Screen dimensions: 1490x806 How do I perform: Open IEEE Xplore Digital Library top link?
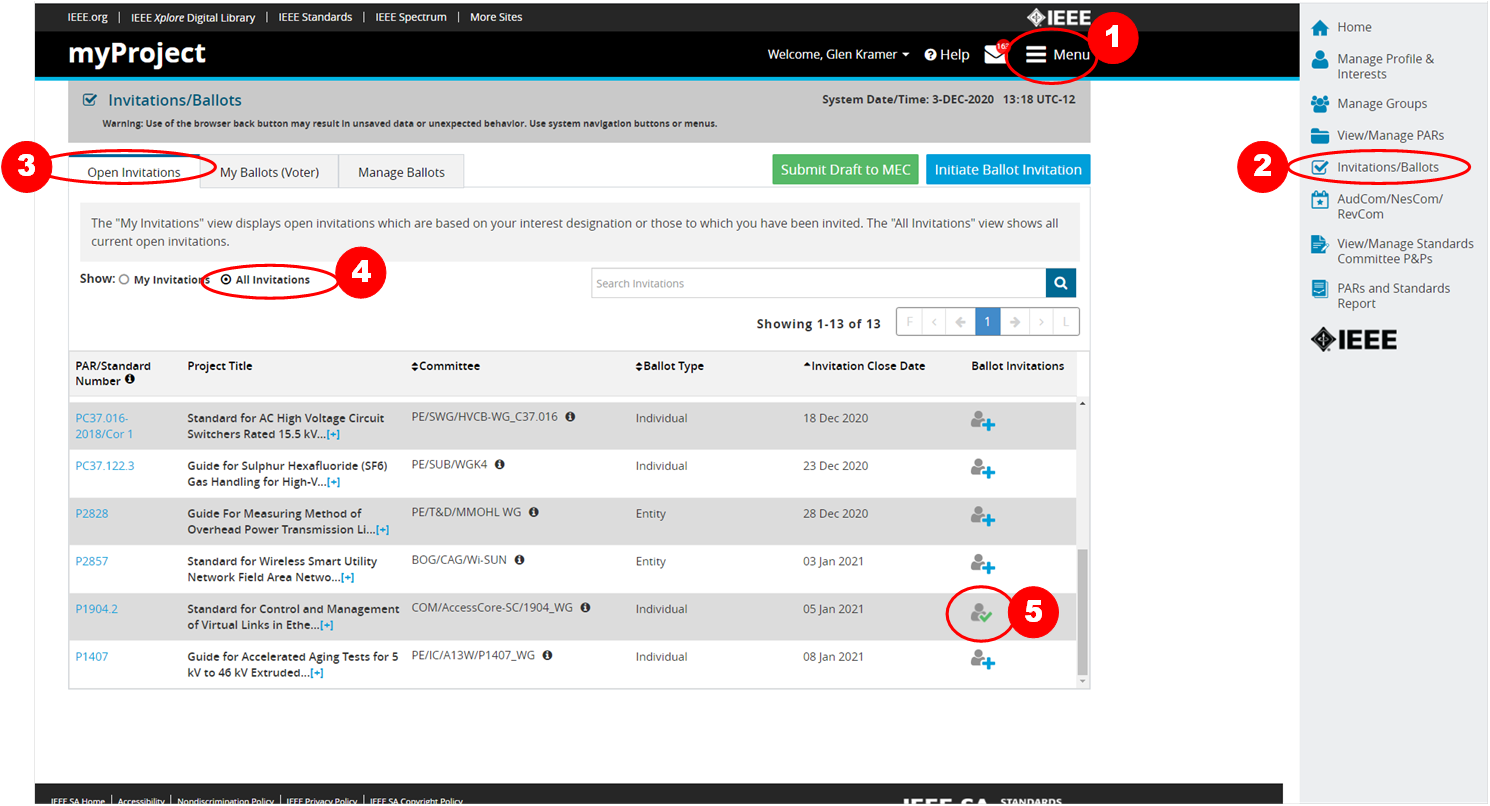click(193, 17)
